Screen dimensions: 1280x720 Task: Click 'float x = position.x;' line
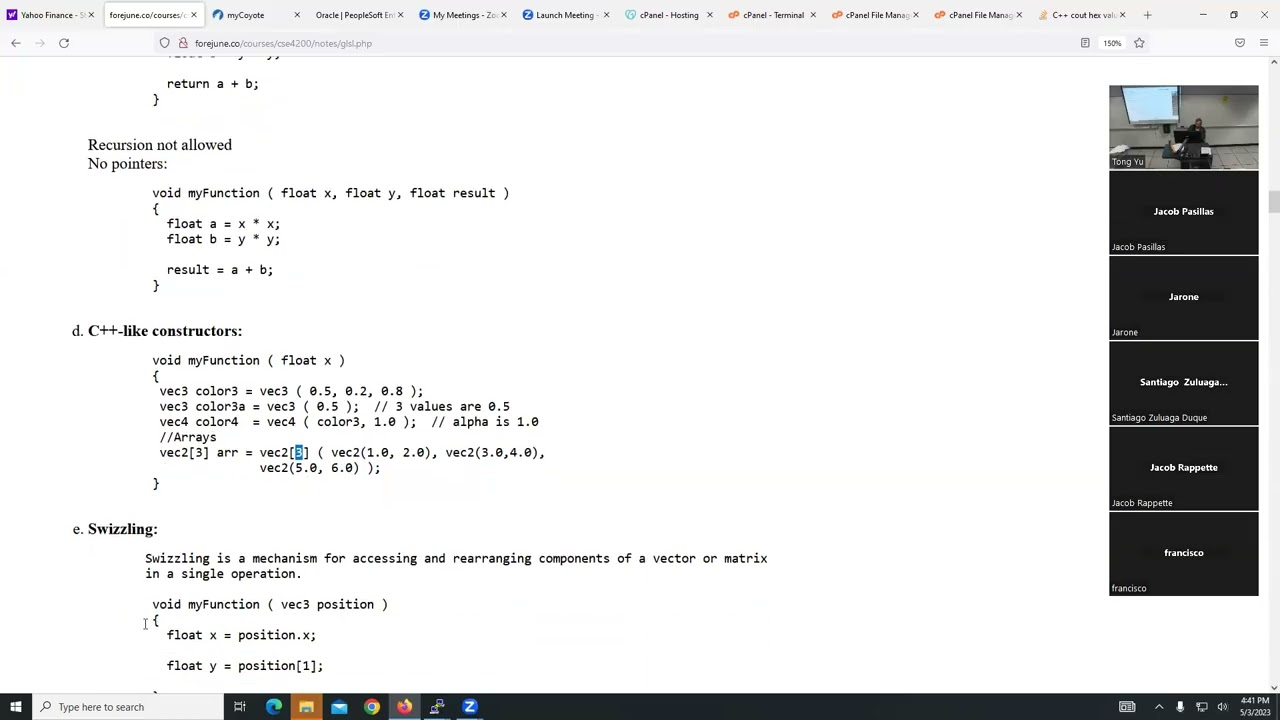pyautogui.click(x=241, y=635)
